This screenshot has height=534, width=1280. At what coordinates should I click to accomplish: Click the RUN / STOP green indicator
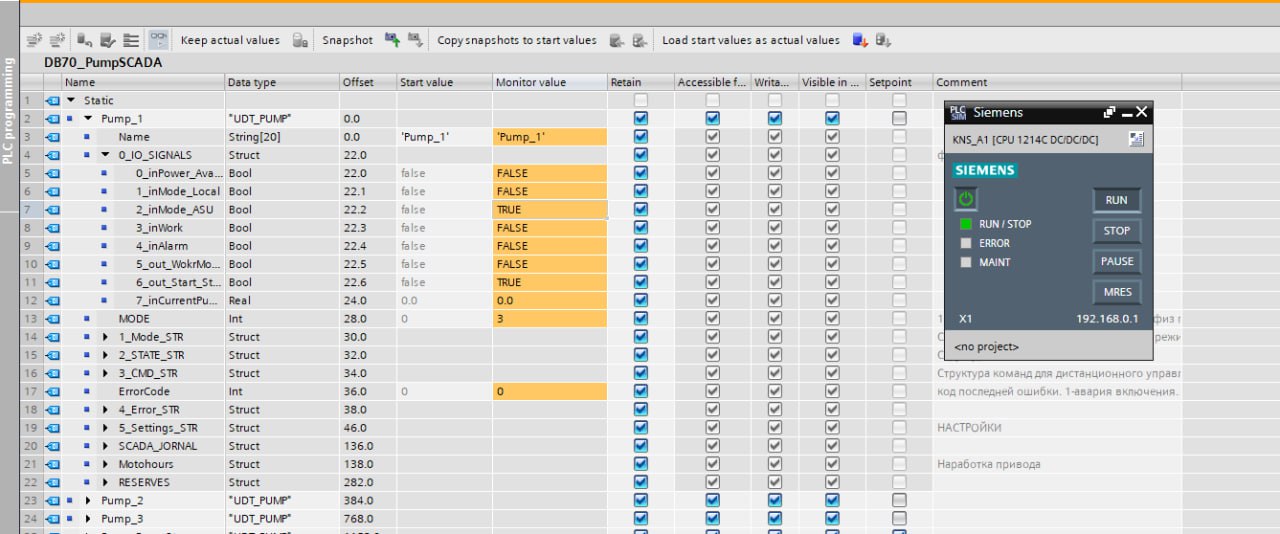(x=966, y=224)
